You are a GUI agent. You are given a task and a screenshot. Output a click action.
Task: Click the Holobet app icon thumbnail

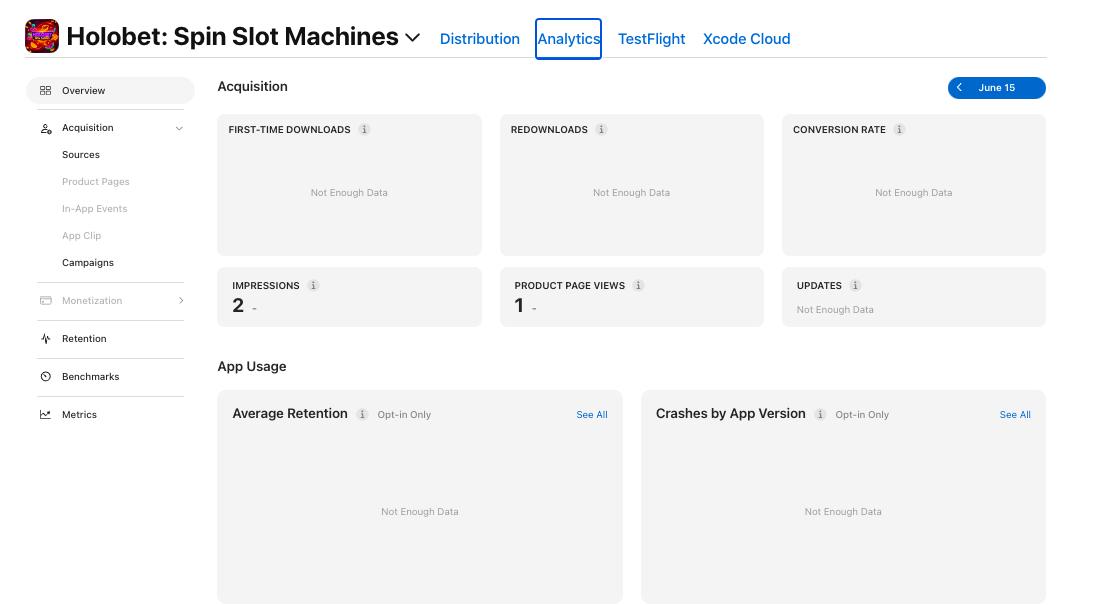(42, 36)
